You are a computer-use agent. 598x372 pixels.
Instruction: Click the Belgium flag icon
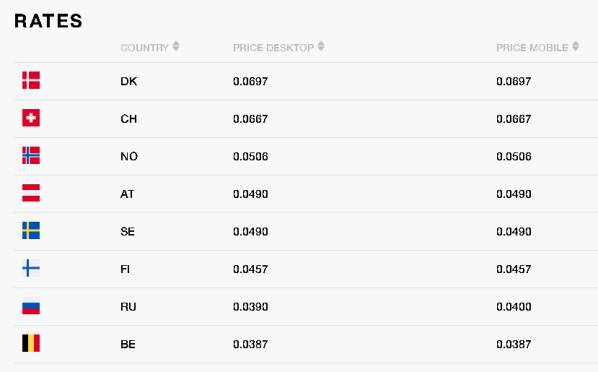pos(31,343)
